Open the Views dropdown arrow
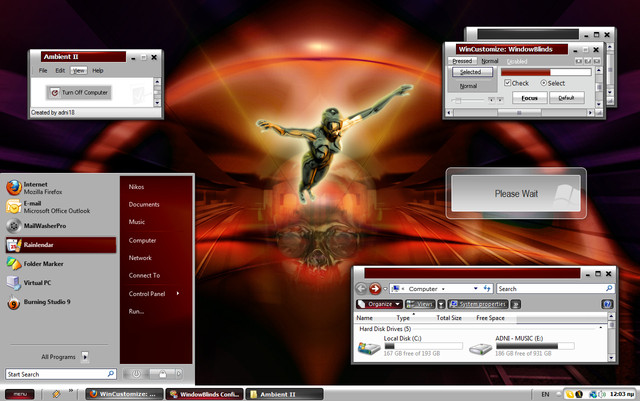Viewport: 640px width, 401px height. 441,304
